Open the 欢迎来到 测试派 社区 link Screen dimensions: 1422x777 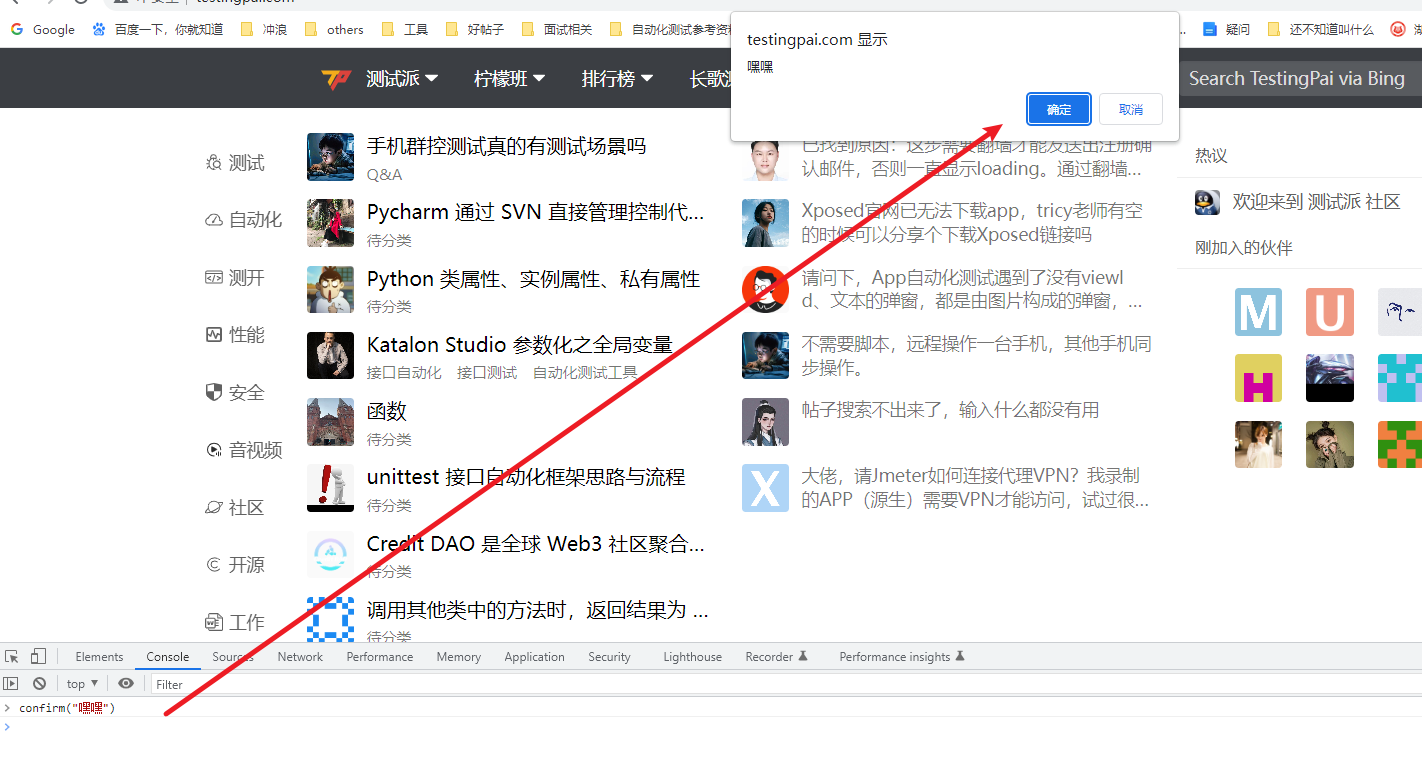pyautogui.click(x=1316, y=202)
